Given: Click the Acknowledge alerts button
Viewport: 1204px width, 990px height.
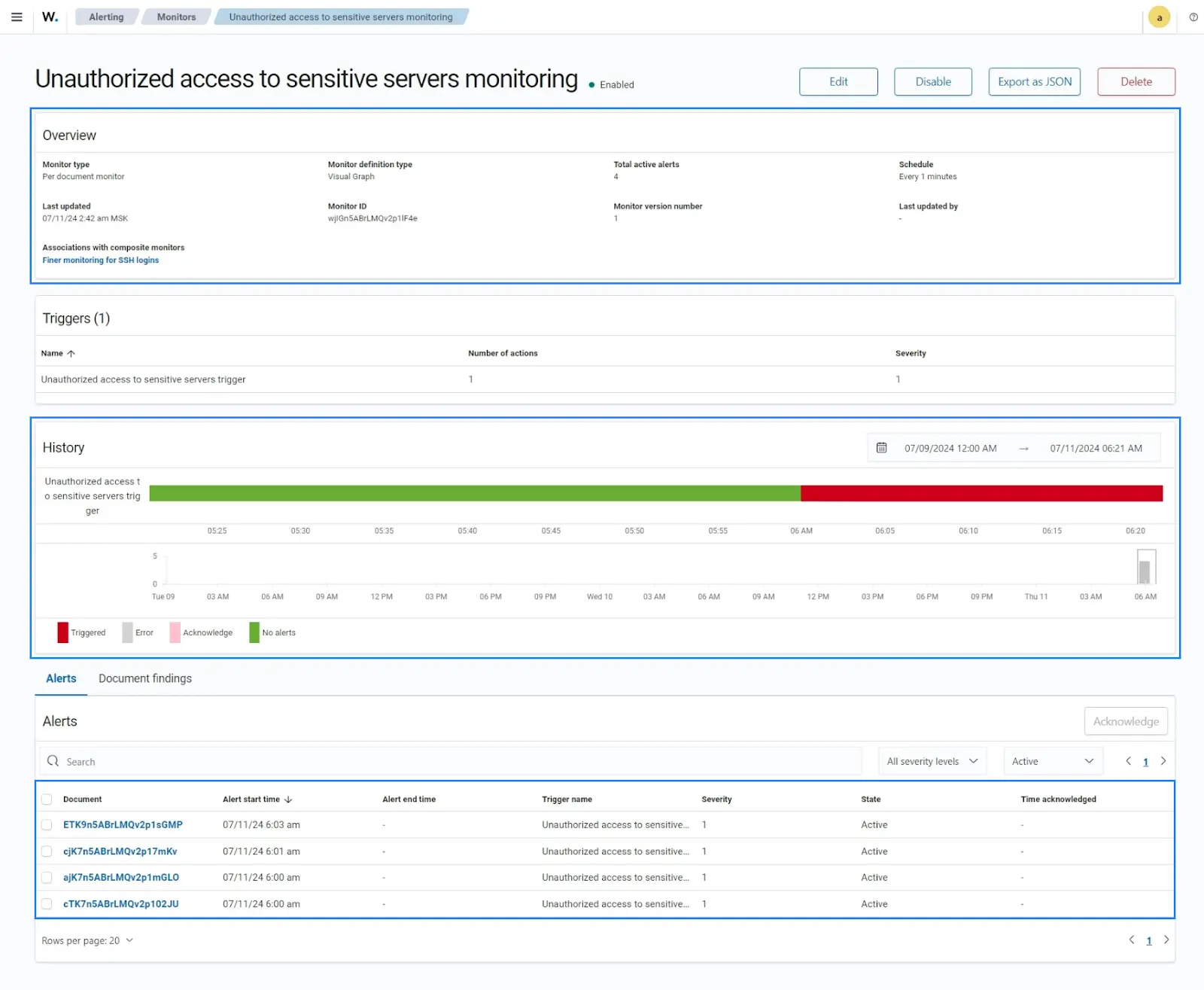Looking at the screenshot, I should click(1126, 721).
